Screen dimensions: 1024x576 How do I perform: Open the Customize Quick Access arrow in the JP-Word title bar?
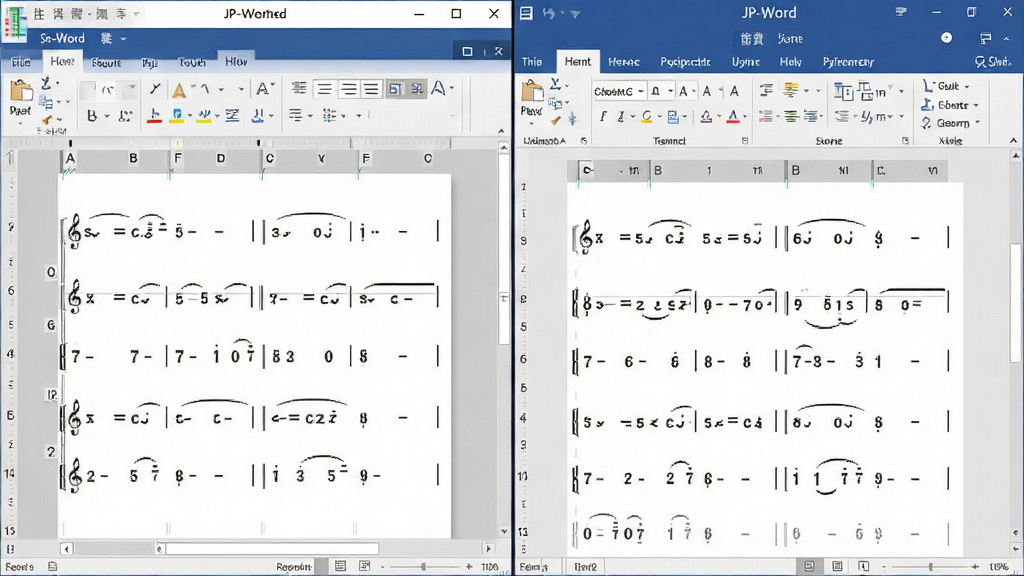pyautogui.click(x=575, y=14)
